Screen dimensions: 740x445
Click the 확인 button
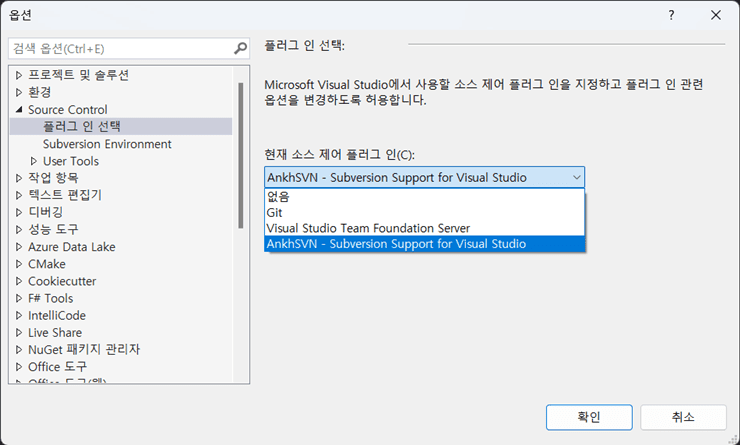589,417
